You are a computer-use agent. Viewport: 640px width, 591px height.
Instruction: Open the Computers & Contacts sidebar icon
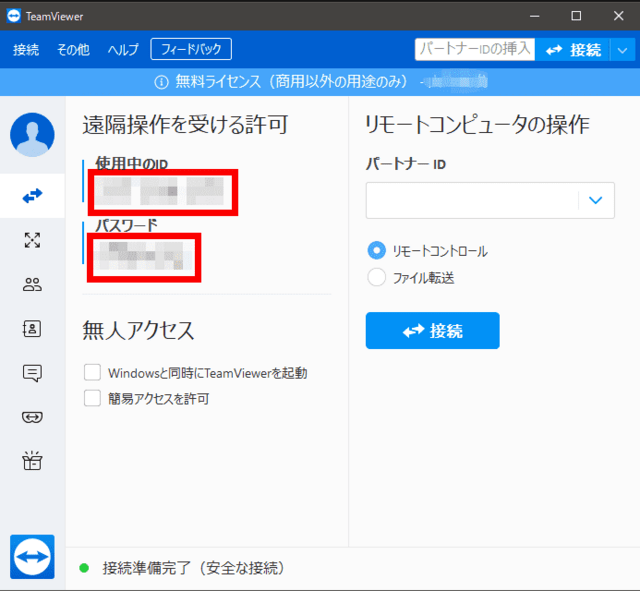[32, 328]
